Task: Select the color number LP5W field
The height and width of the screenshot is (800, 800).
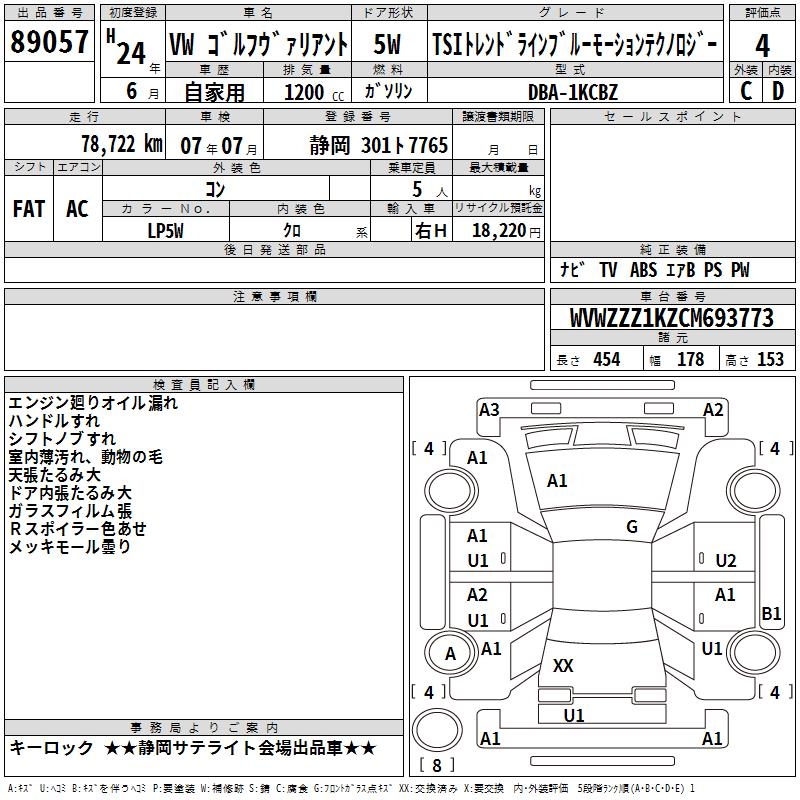Action: coord(166,230)
